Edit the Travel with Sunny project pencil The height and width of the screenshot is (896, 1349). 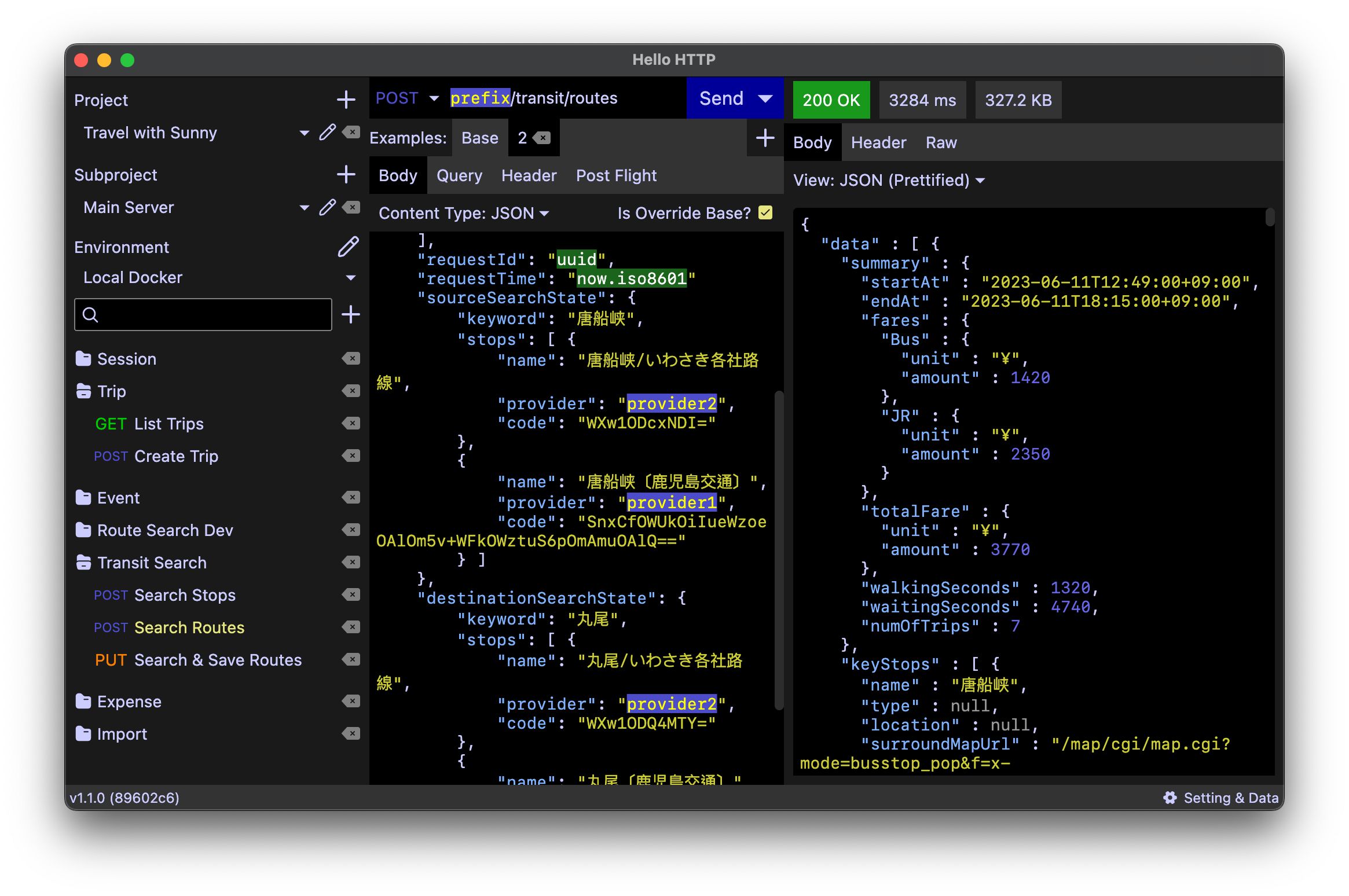tap(327, 133)
